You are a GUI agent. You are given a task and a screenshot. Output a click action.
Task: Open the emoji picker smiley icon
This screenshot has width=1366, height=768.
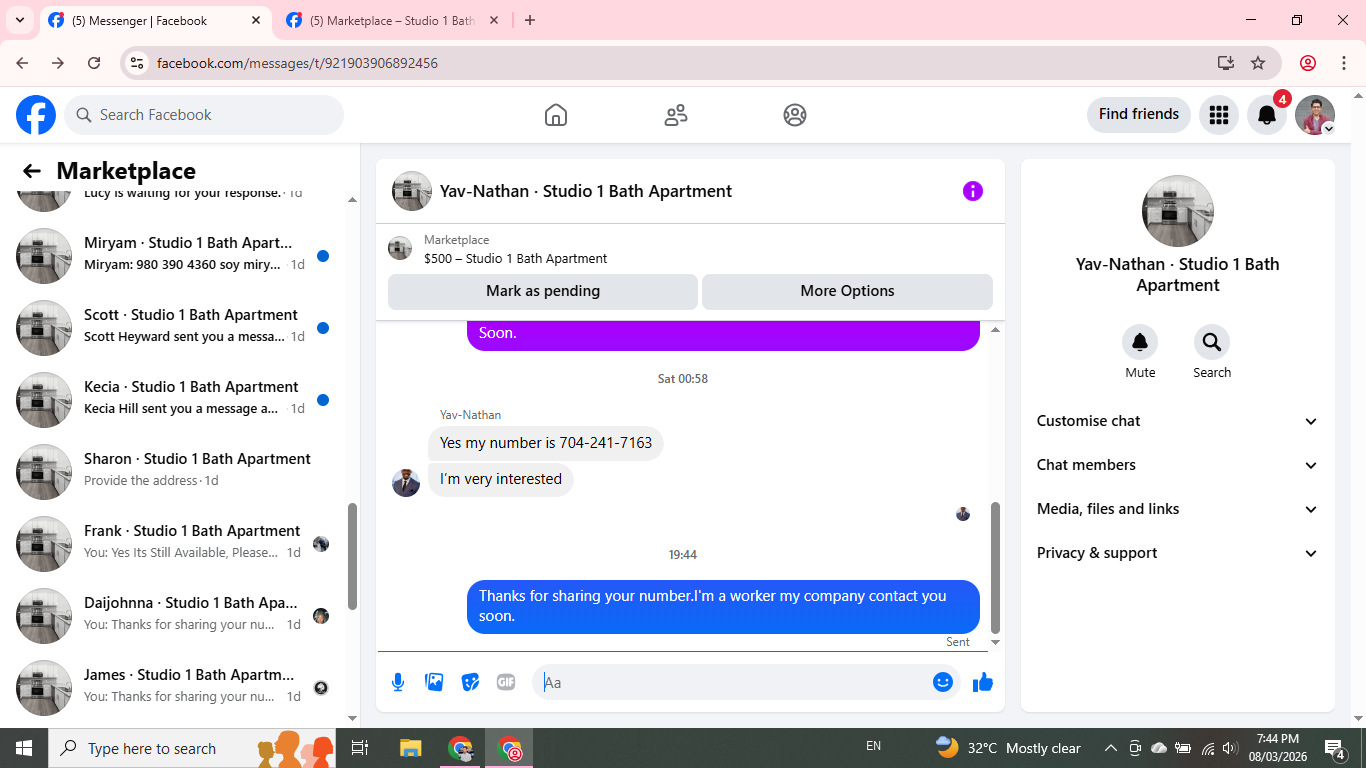click(943, 682)
